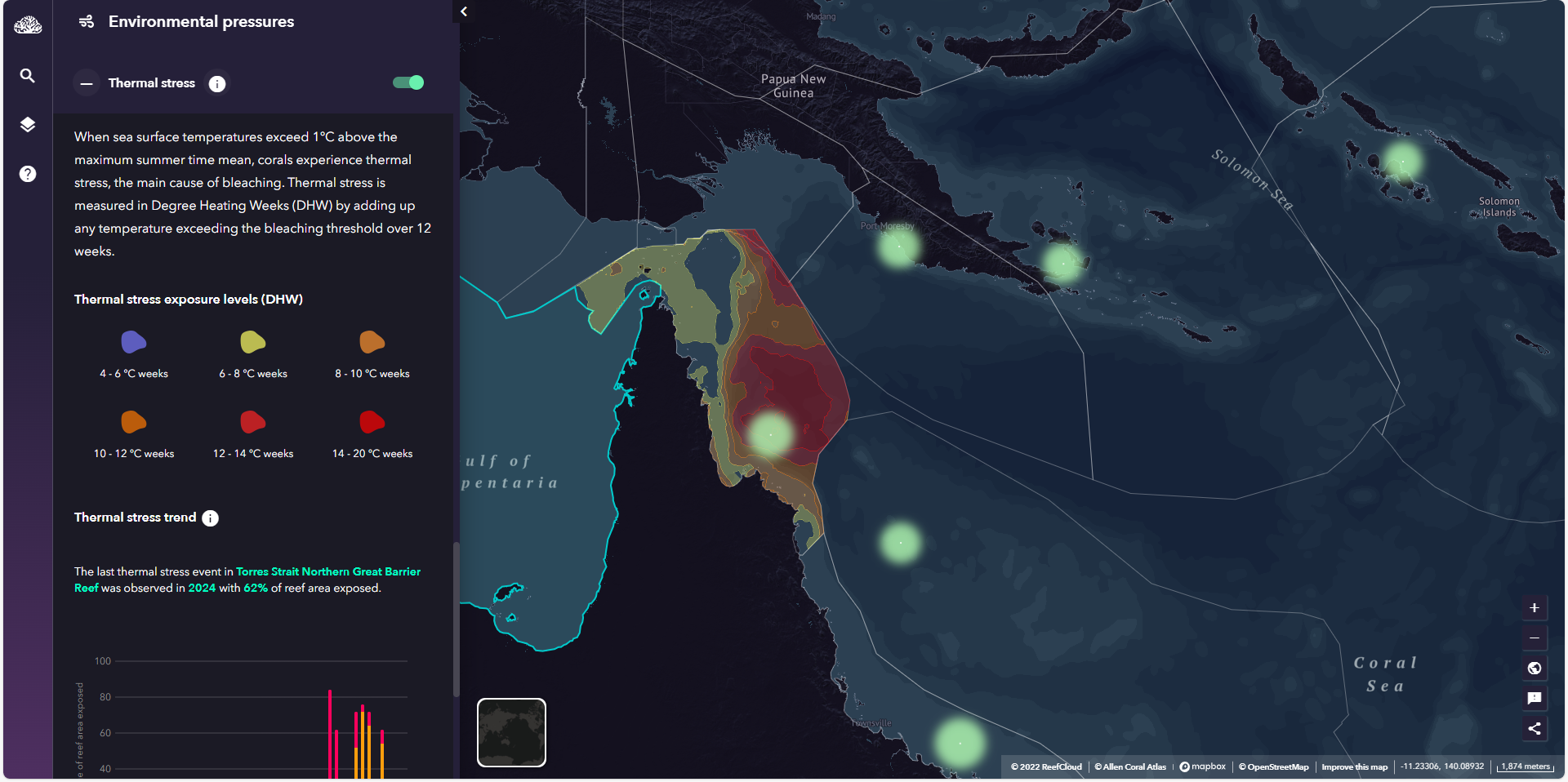
Task: Click the ReefCloud coral logo icon
Action: tap(28, 25)
